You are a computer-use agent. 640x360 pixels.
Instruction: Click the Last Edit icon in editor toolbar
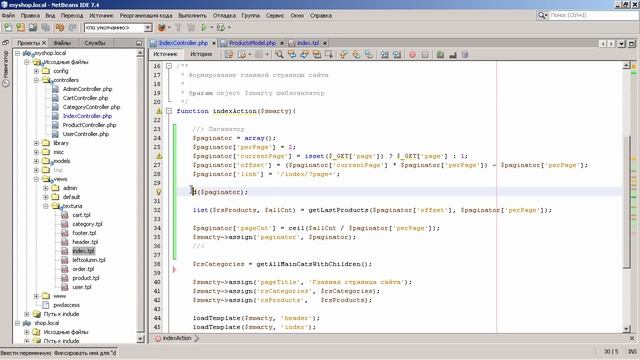click(x=229, y=55)
